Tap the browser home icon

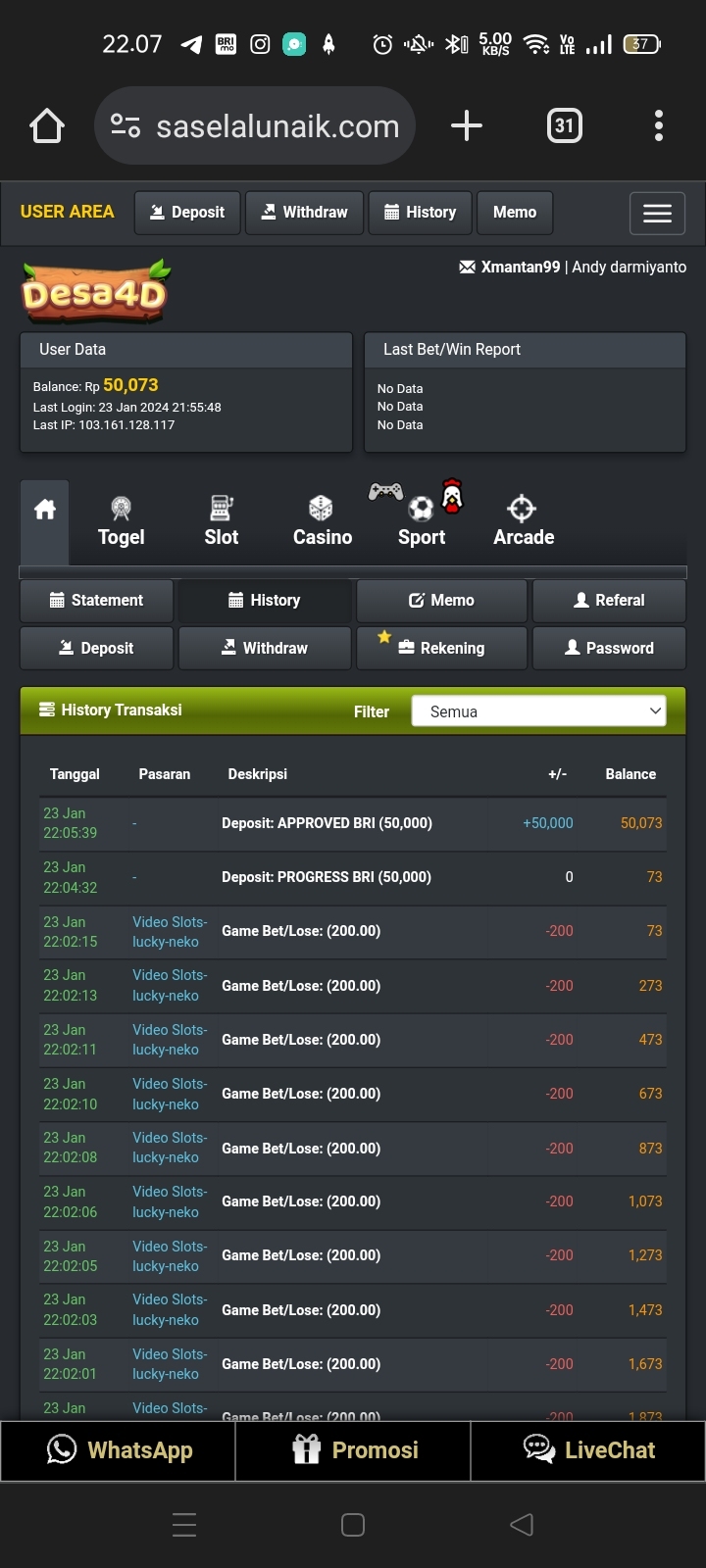coord(47,125)
